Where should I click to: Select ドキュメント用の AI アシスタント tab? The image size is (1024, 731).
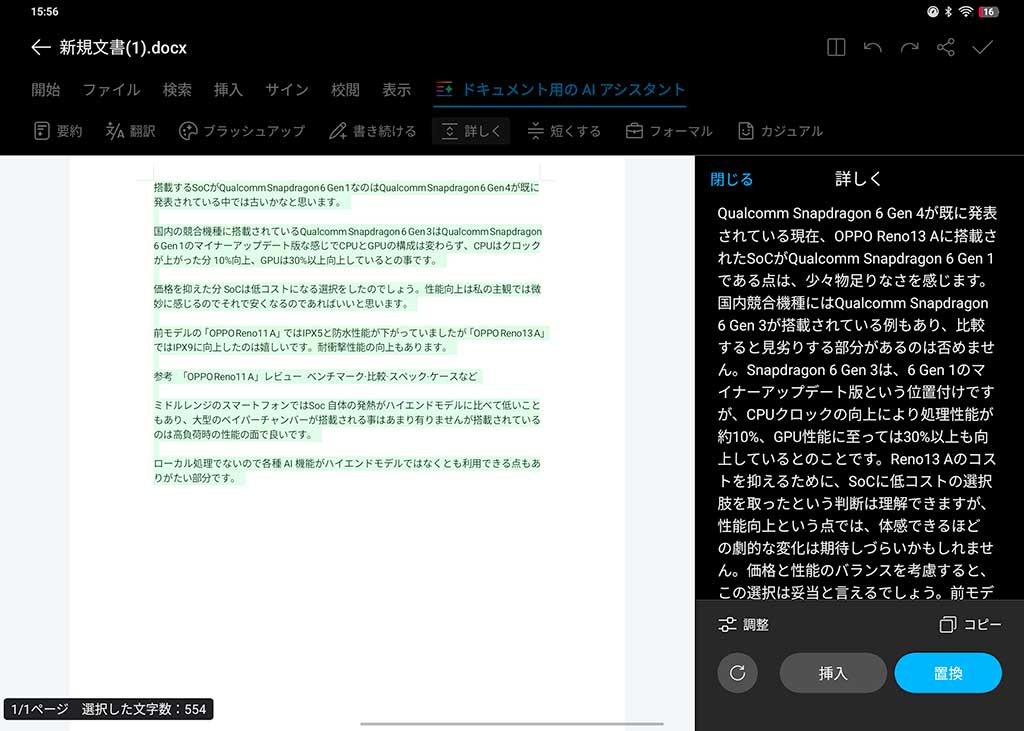pyautogui.click(x=560, y=89)
